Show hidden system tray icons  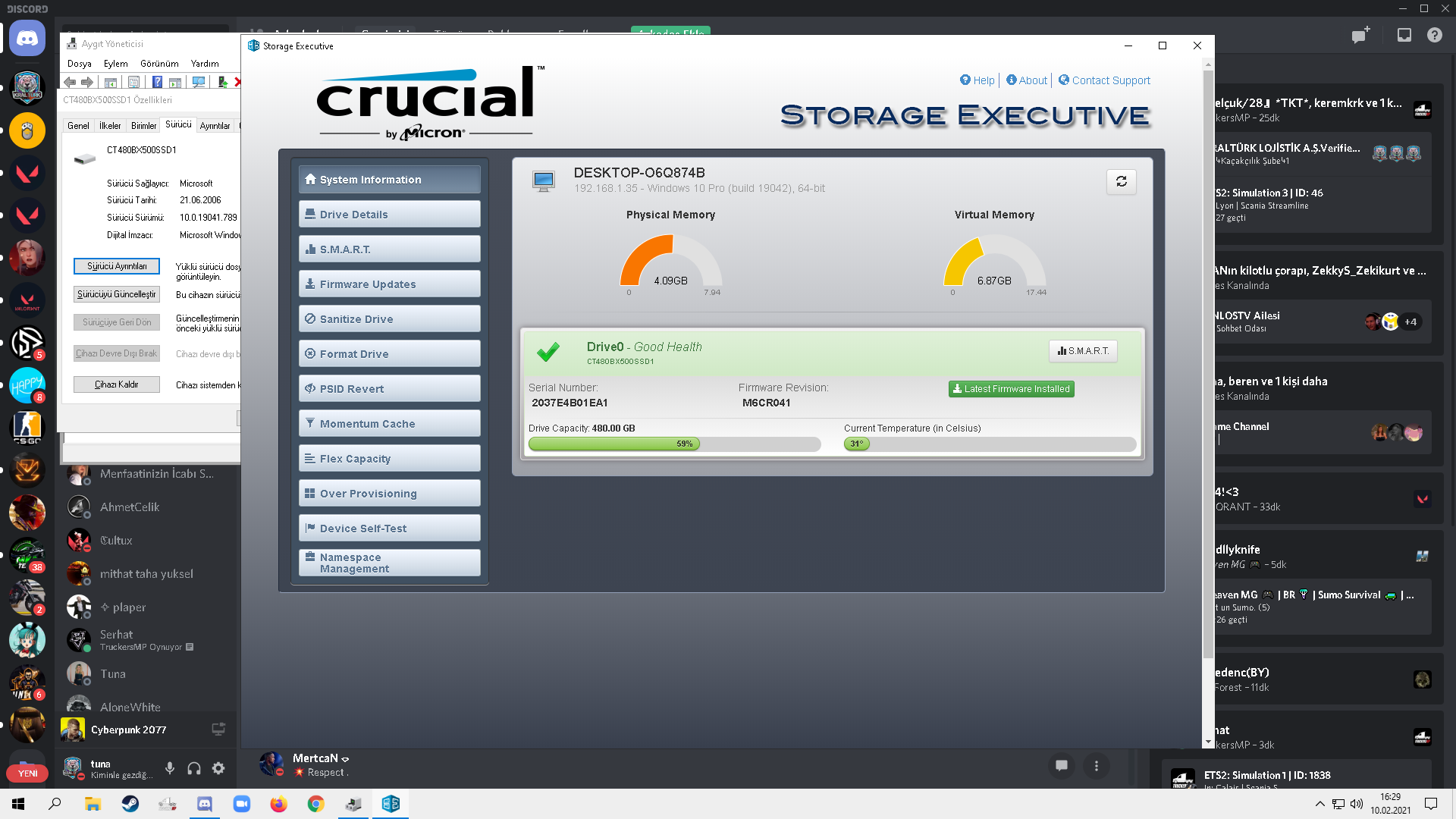1319,804
